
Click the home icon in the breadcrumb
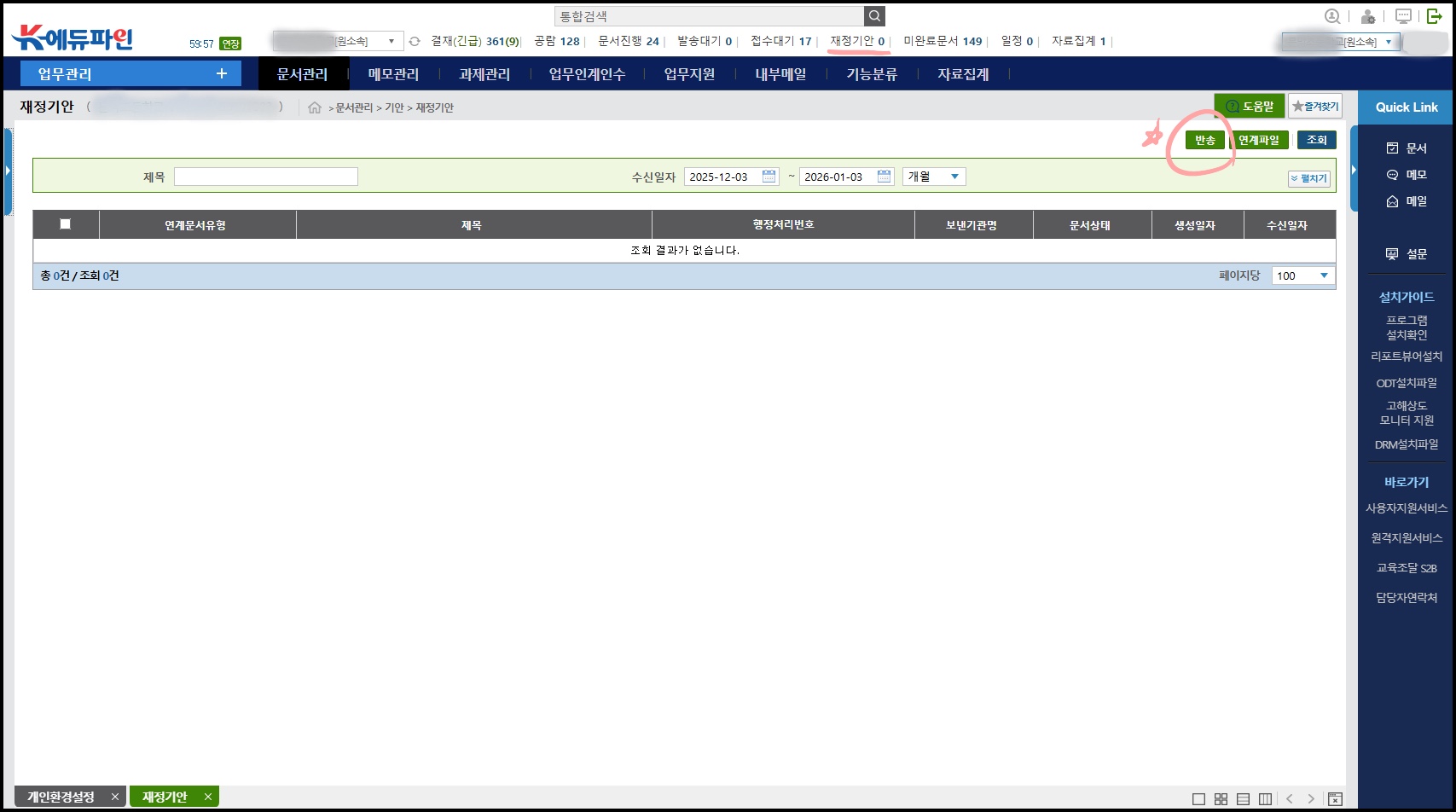tap(315, 107)
